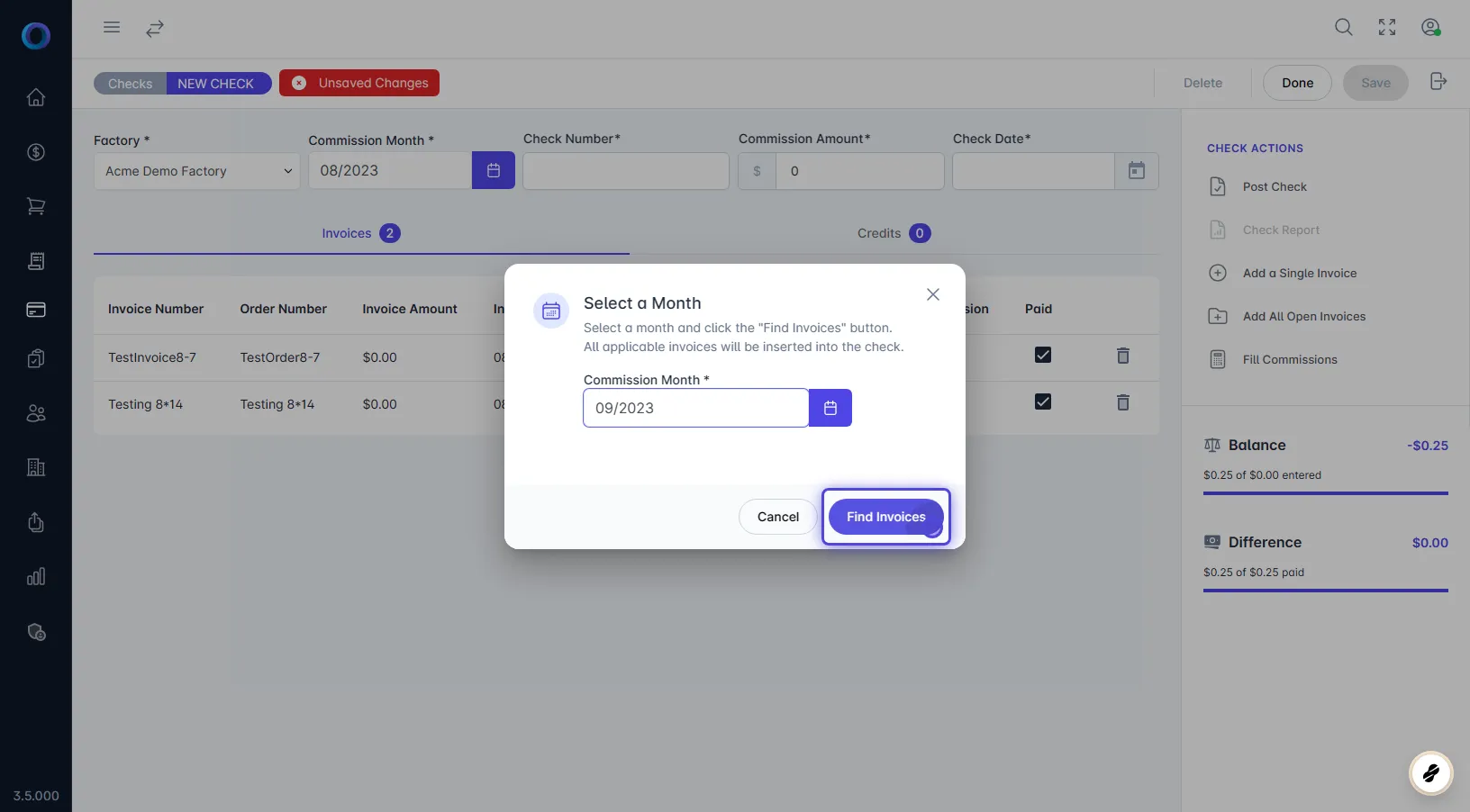The height and width of the screenshot is (812, 1470).
Task: Open the shield settings sidebar icon
Action: tap(36, 632)
